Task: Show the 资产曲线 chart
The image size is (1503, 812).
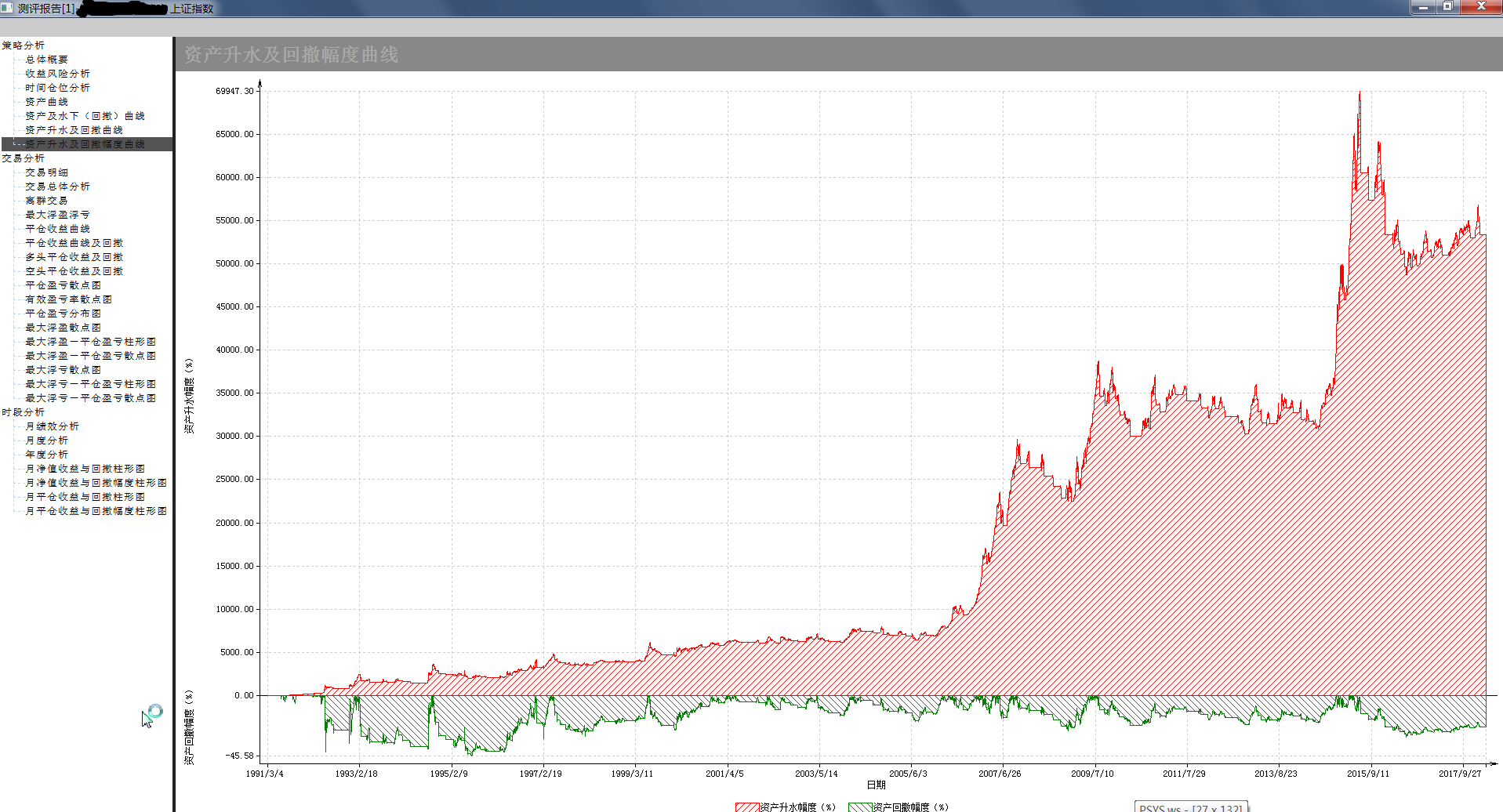Action: point(46,102)
